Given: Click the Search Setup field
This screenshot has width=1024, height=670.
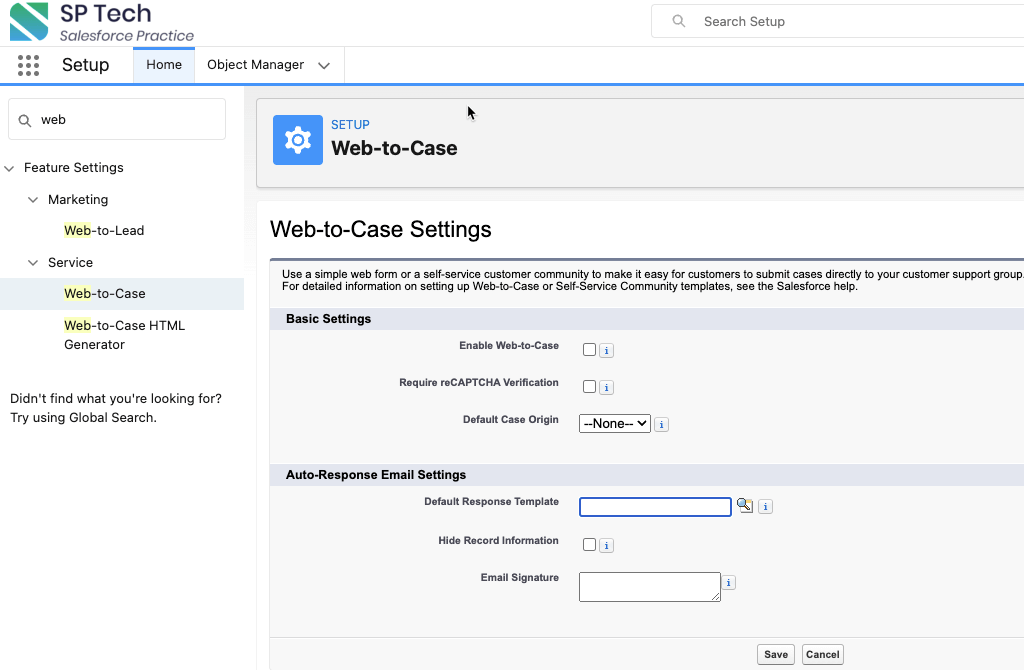Looking at the screenshot, I should click(x=850, y=21).
